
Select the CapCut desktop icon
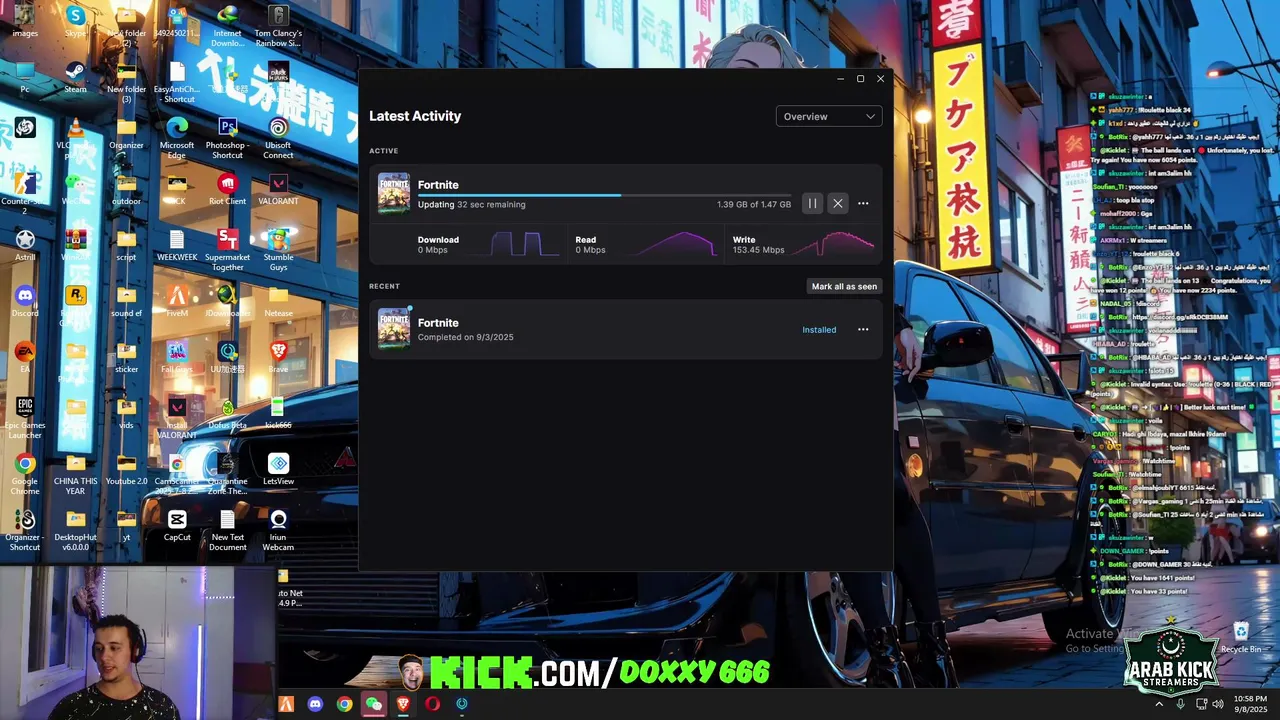click(177, 525)
